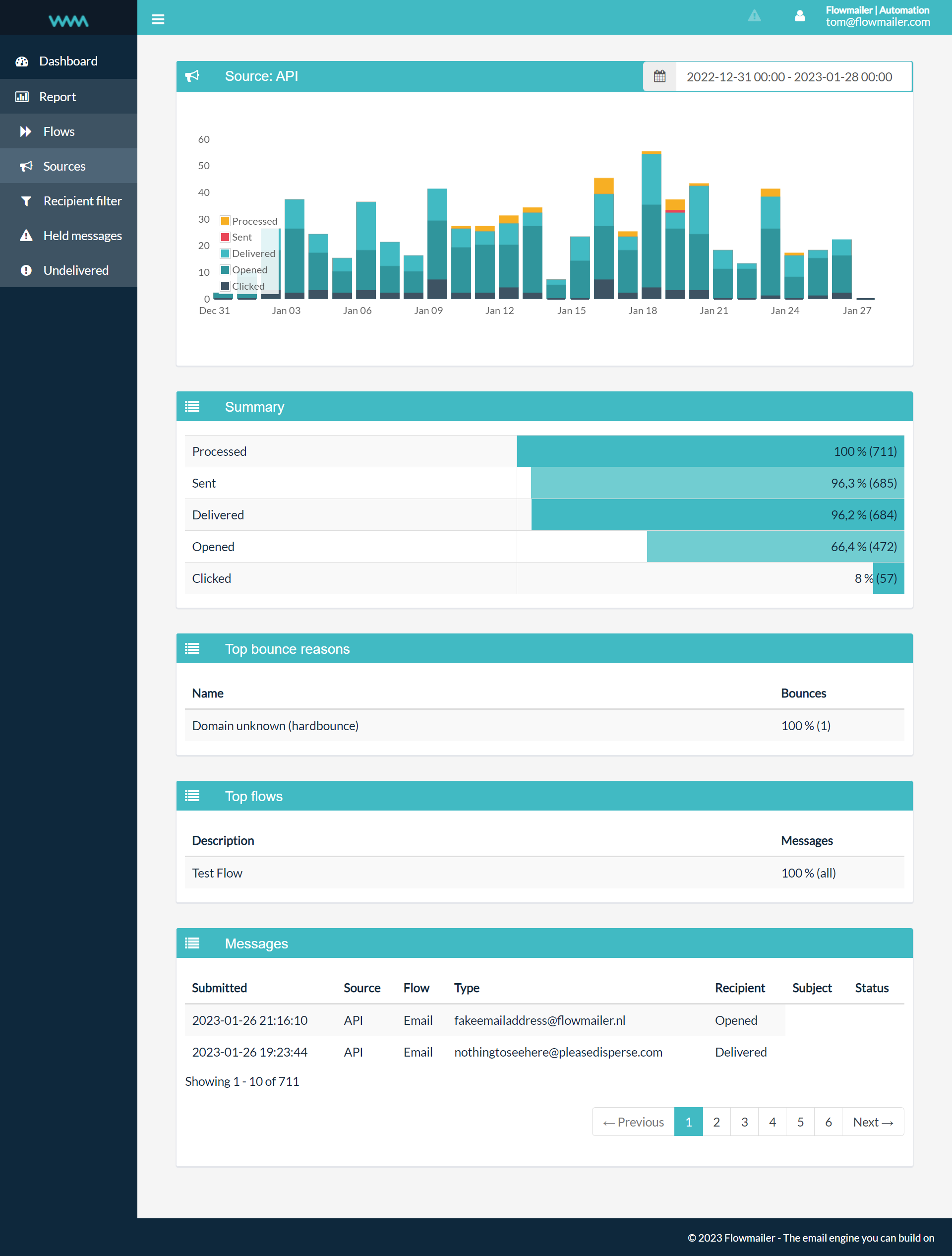
Task: Open message submitted 2023-01-26 21:16:10
Action: tap(250, 1020)
